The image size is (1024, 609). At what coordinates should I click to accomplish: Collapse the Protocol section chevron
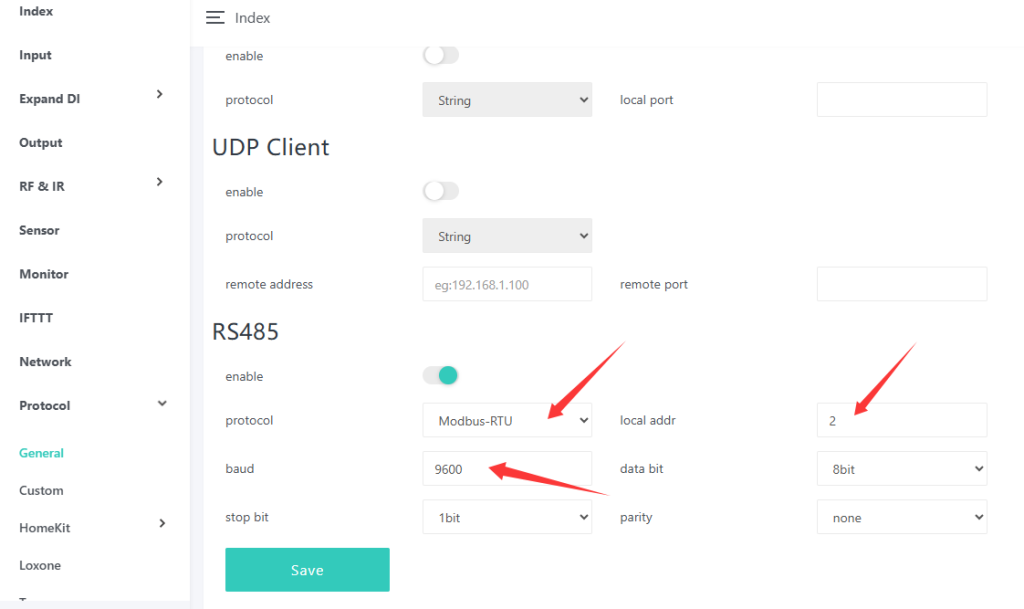[x=162, y=403]
